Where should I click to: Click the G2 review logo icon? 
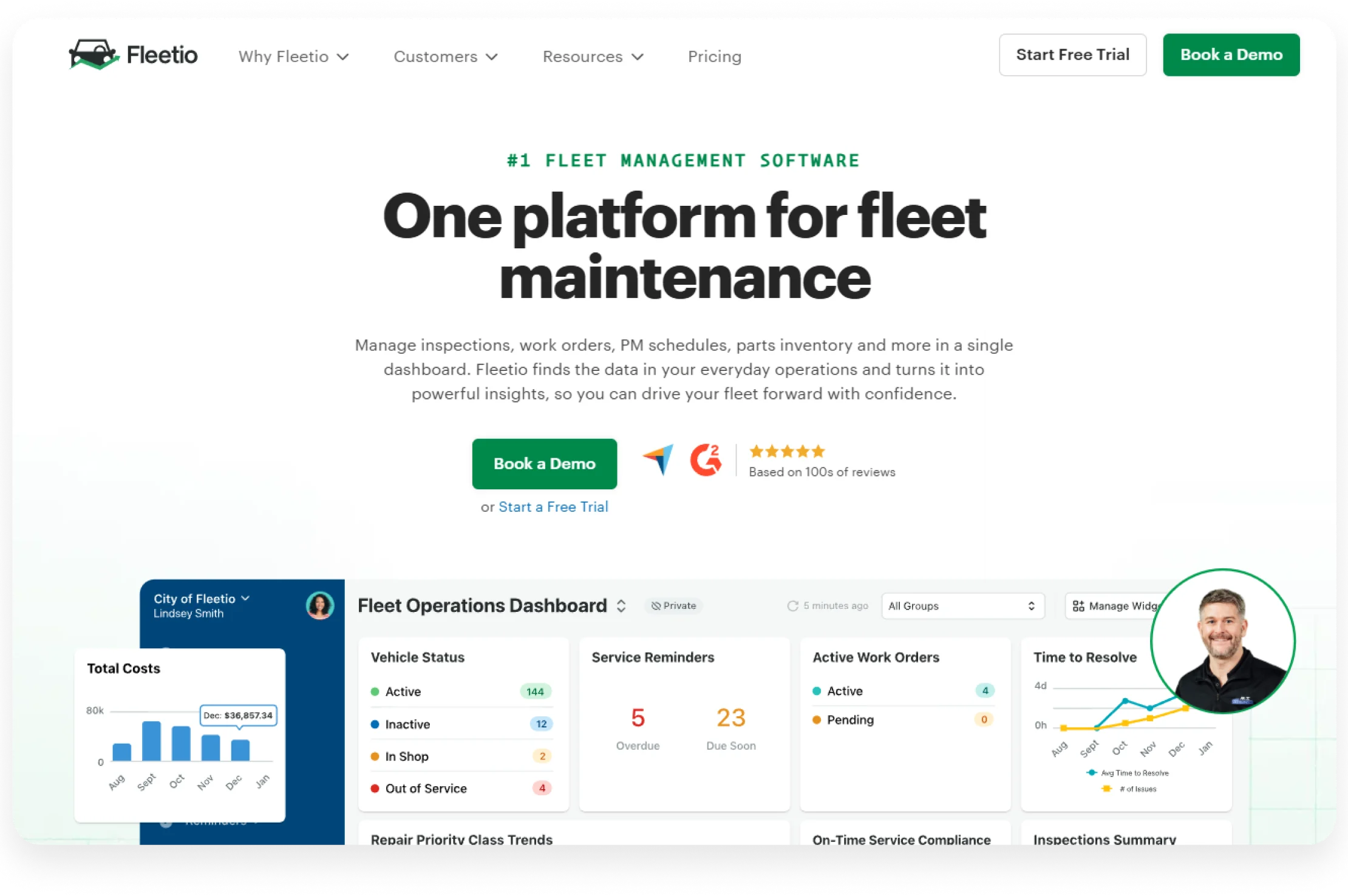tap(706, 460)
